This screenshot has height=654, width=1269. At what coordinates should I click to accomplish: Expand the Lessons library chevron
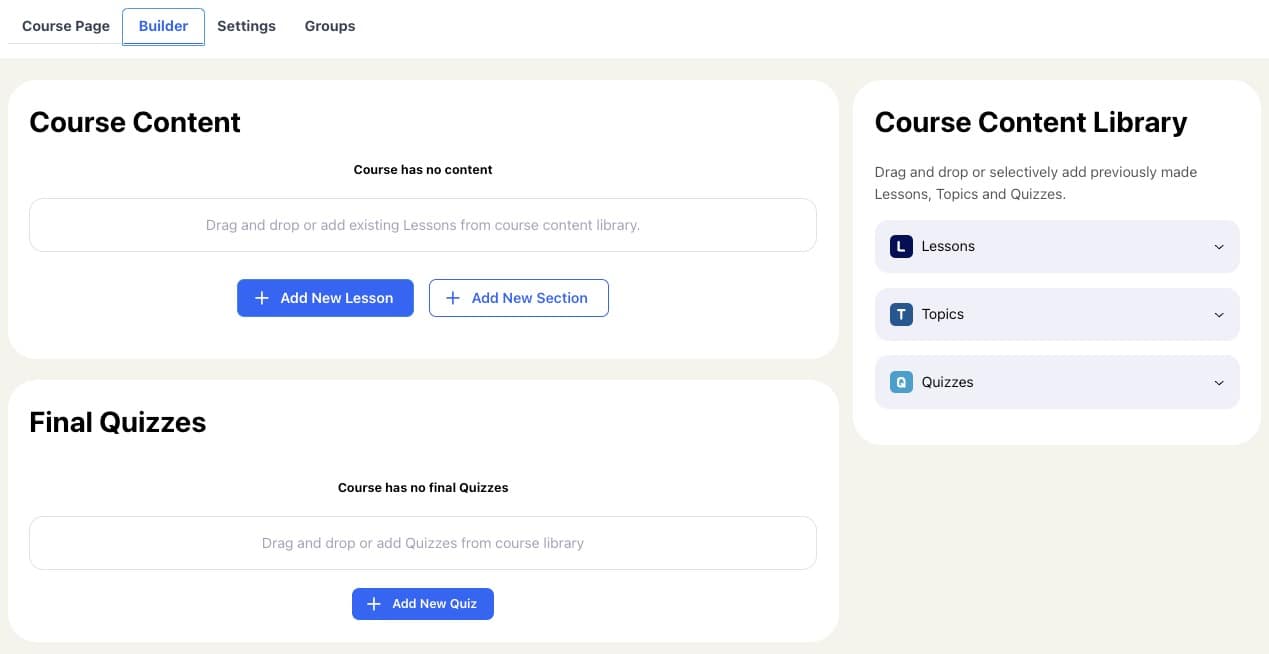[1219, 247]
